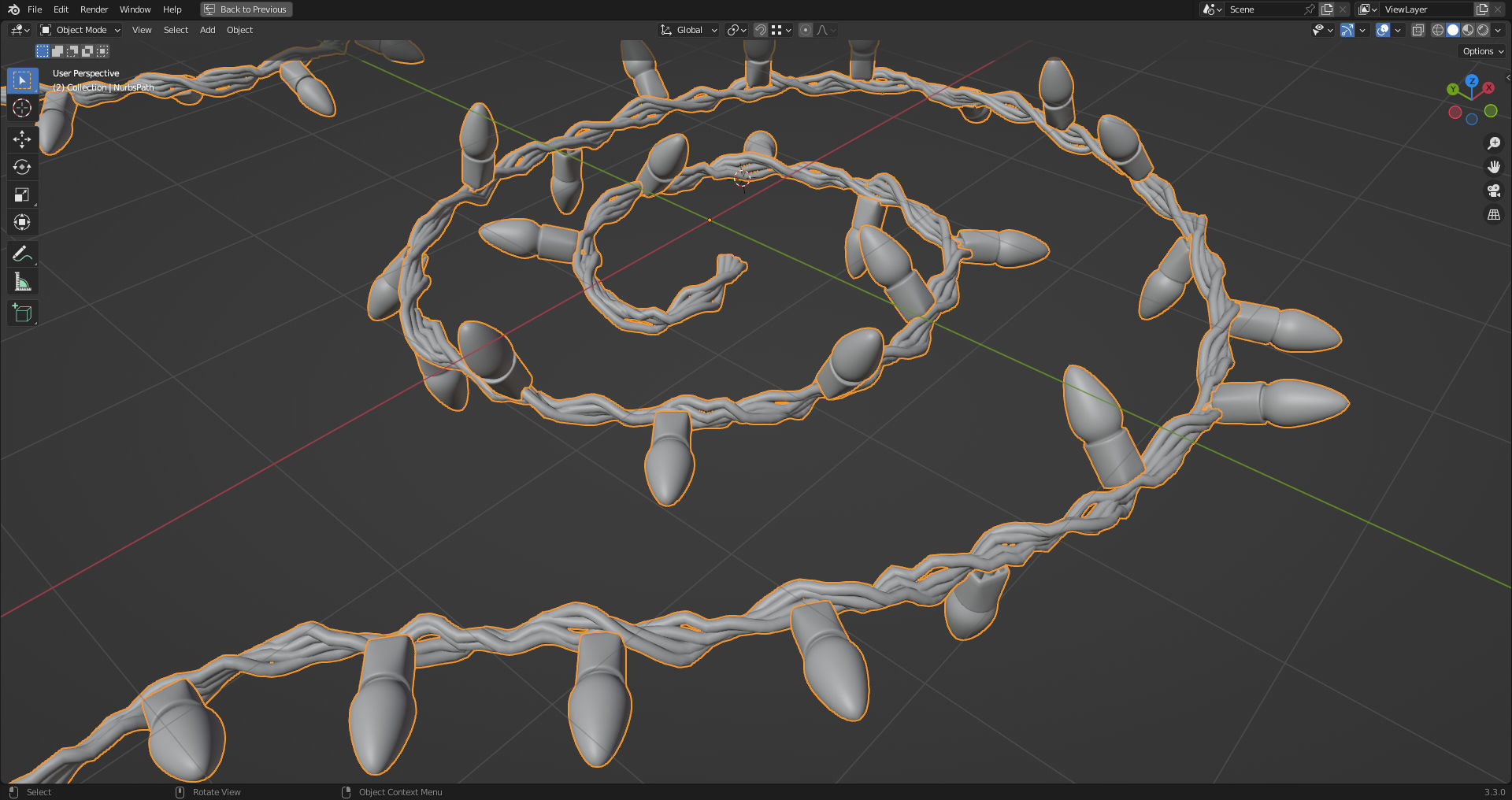Image resolution: width=1512 pixels, height=800 pixels.
Task: Toggle proportional editing
Action: (x=805, y=30)
